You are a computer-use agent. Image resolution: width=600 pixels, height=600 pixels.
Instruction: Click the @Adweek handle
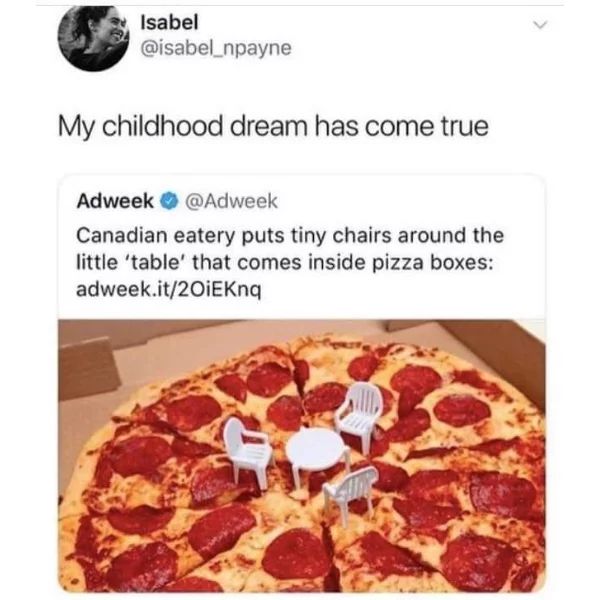pyautogui.click(x=231, y=201)
